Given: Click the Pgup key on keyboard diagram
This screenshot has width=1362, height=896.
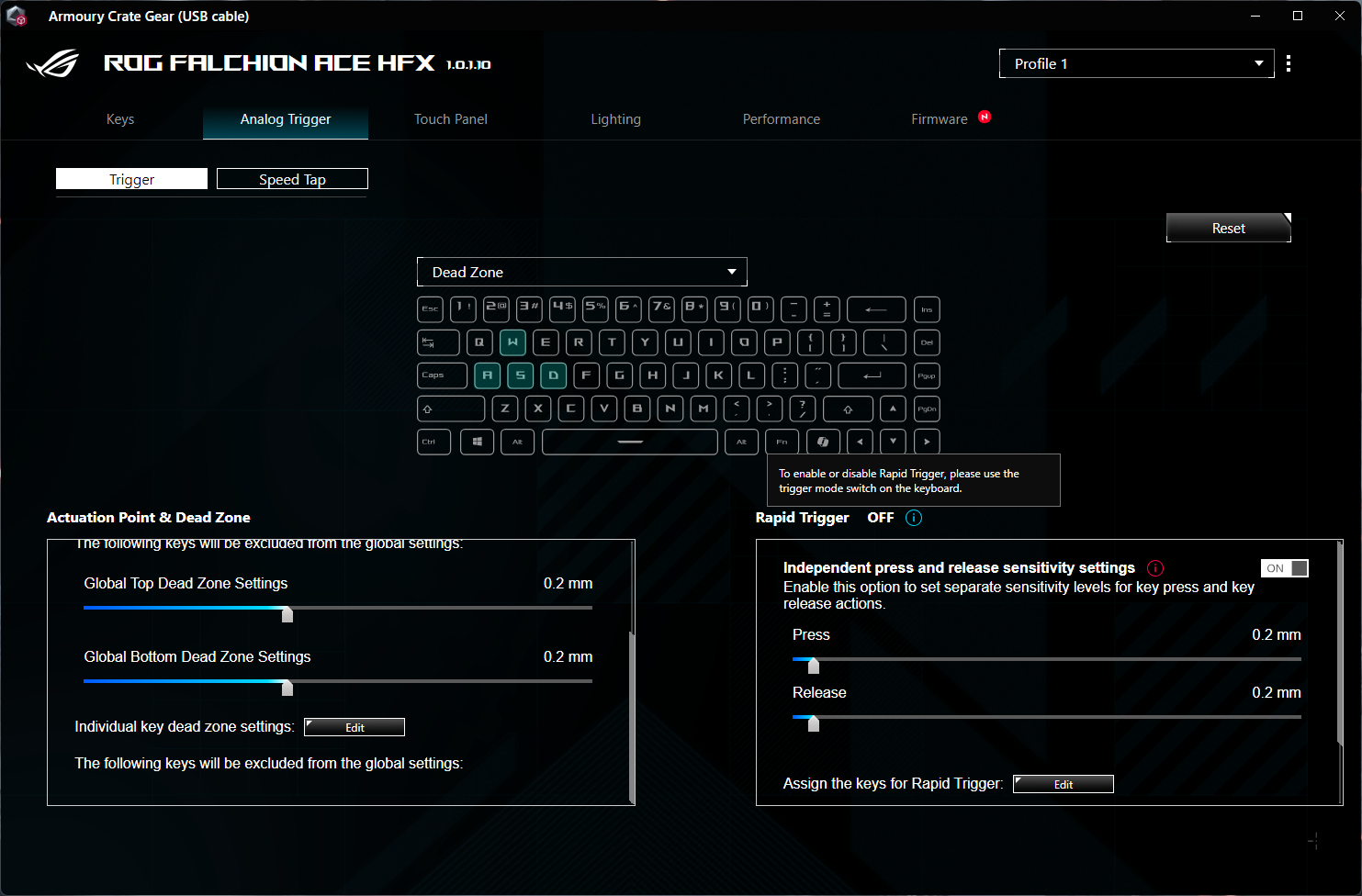Looking at the screenshot, I should click(927, 375).
